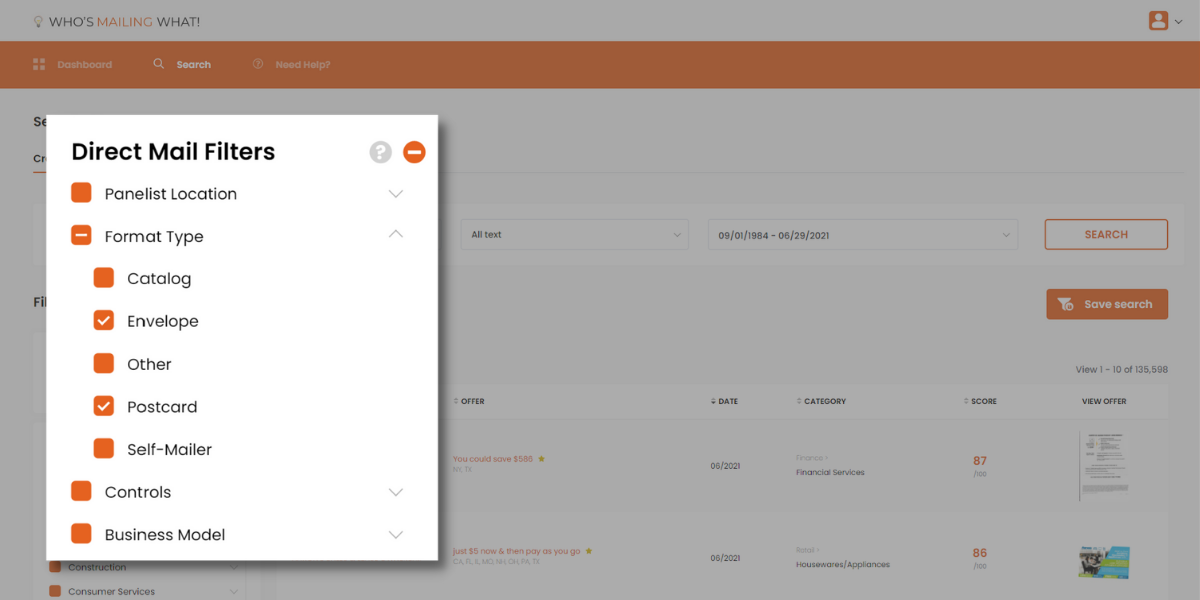Click the Who's Mailing What lightbulb logo
The height and width of the screenshot is (600, 1200).
point(39,22)
